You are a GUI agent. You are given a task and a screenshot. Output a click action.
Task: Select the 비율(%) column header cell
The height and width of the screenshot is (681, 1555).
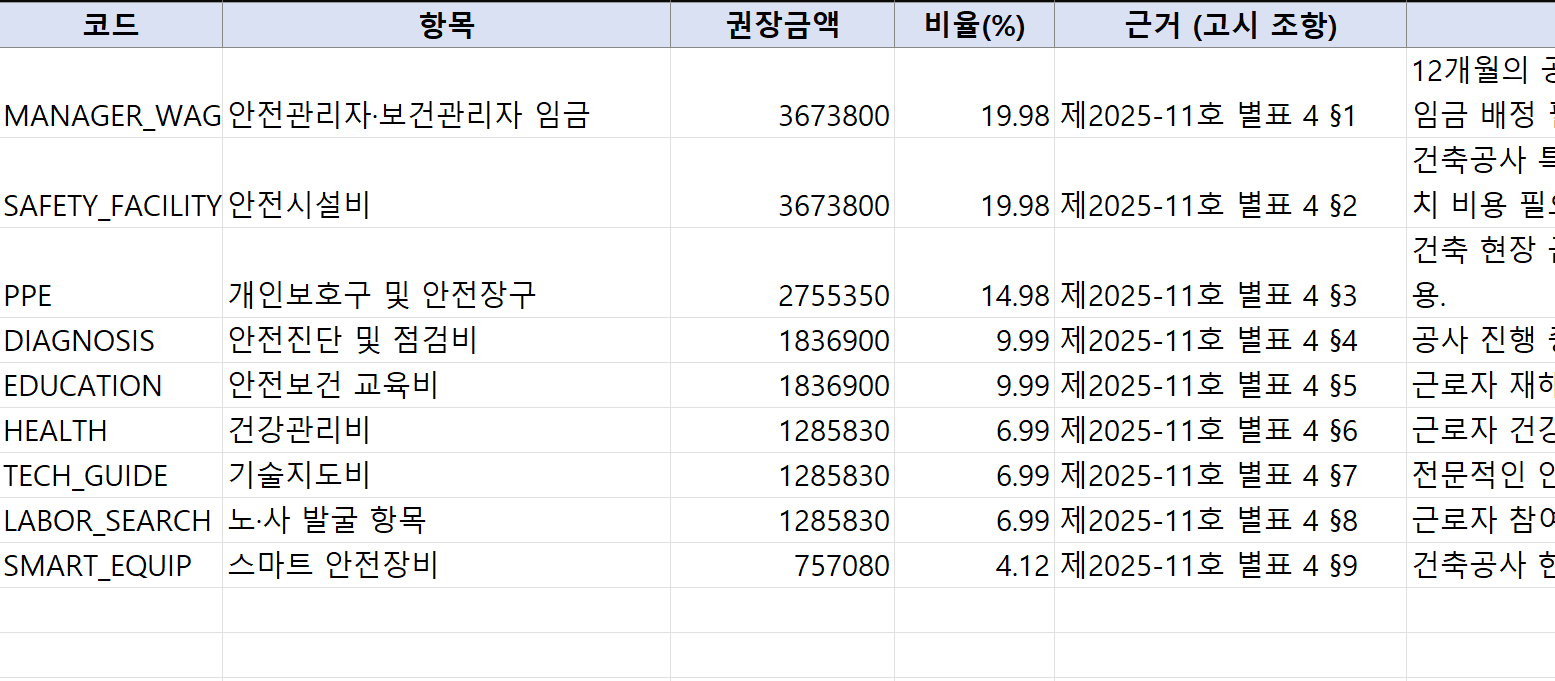[974, 25]
